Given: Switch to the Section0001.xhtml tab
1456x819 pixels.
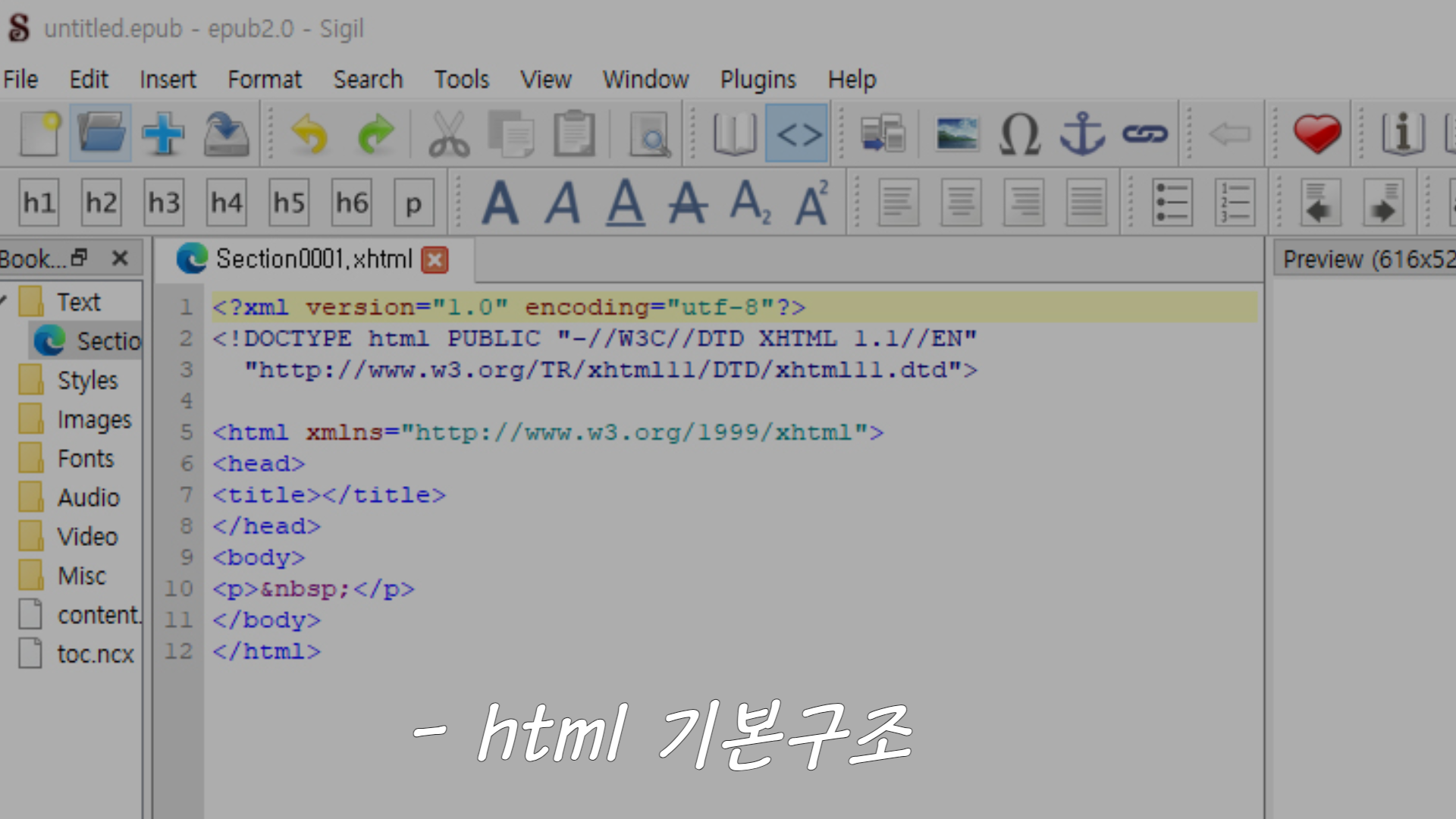Looking at the screenshot, I should point(312,259).
